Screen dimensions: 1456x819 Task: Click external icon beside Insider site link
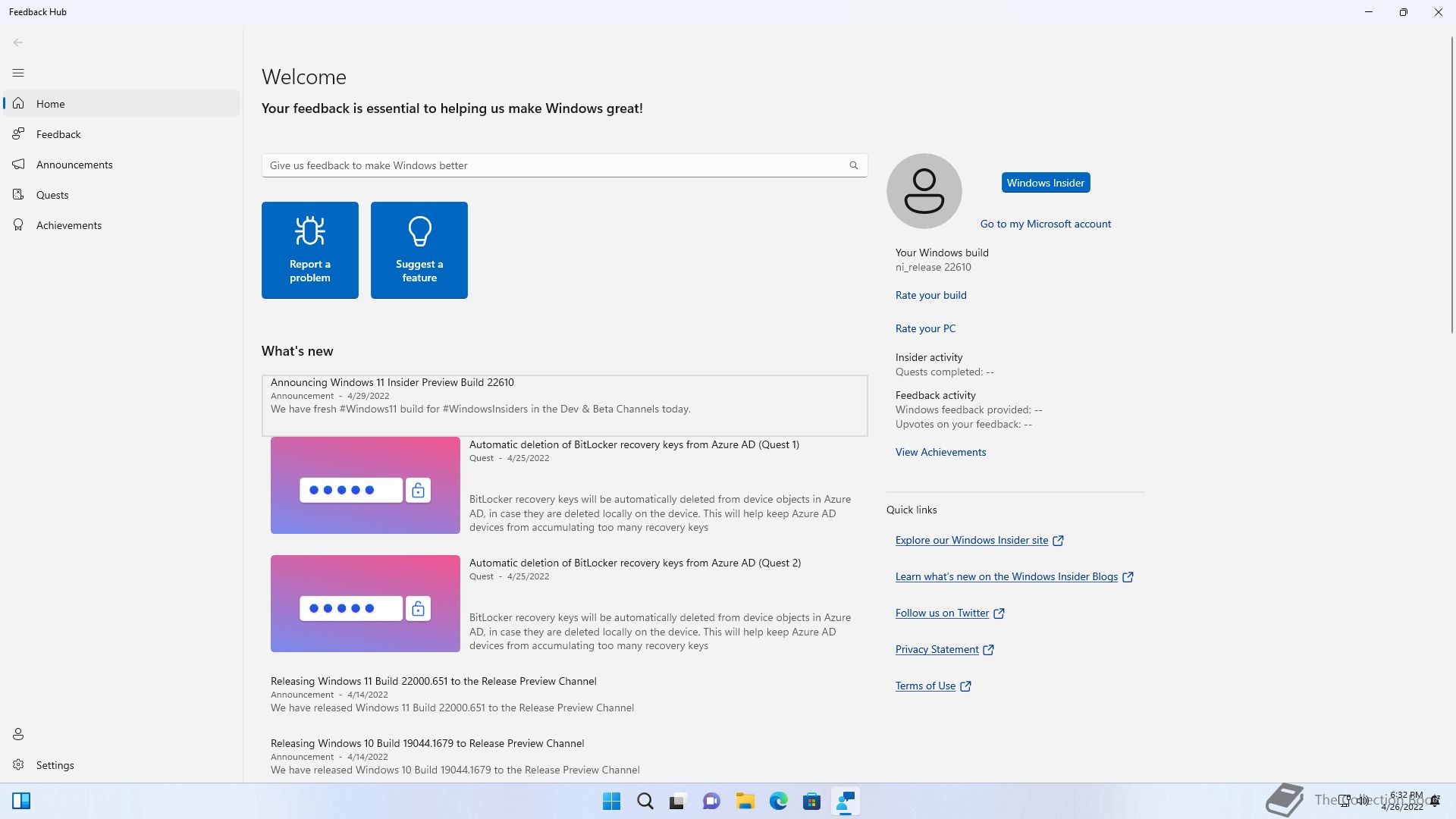[1059, 541]
